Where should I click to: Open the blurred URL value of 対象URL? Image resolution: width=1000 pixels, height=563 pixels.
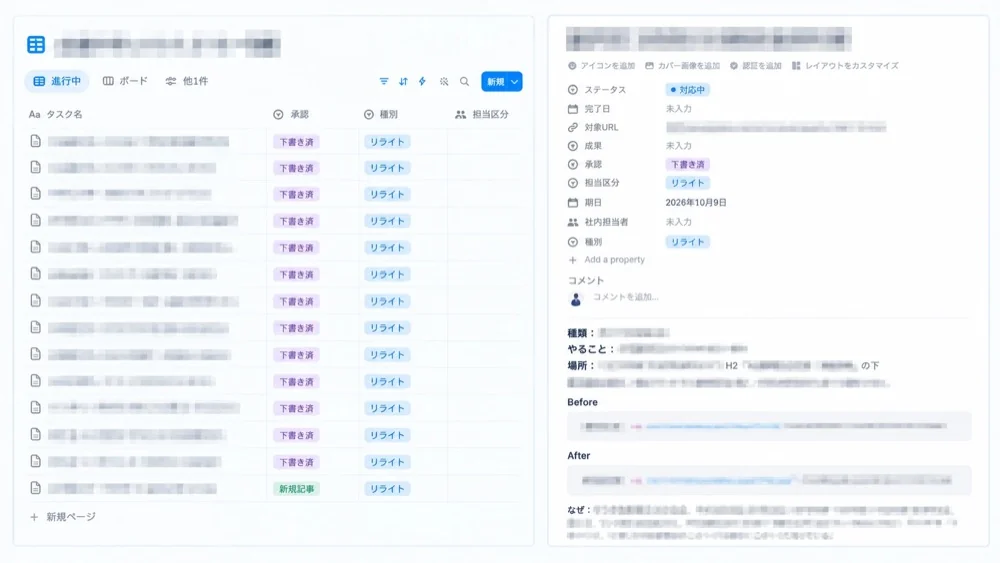point(776,128)
